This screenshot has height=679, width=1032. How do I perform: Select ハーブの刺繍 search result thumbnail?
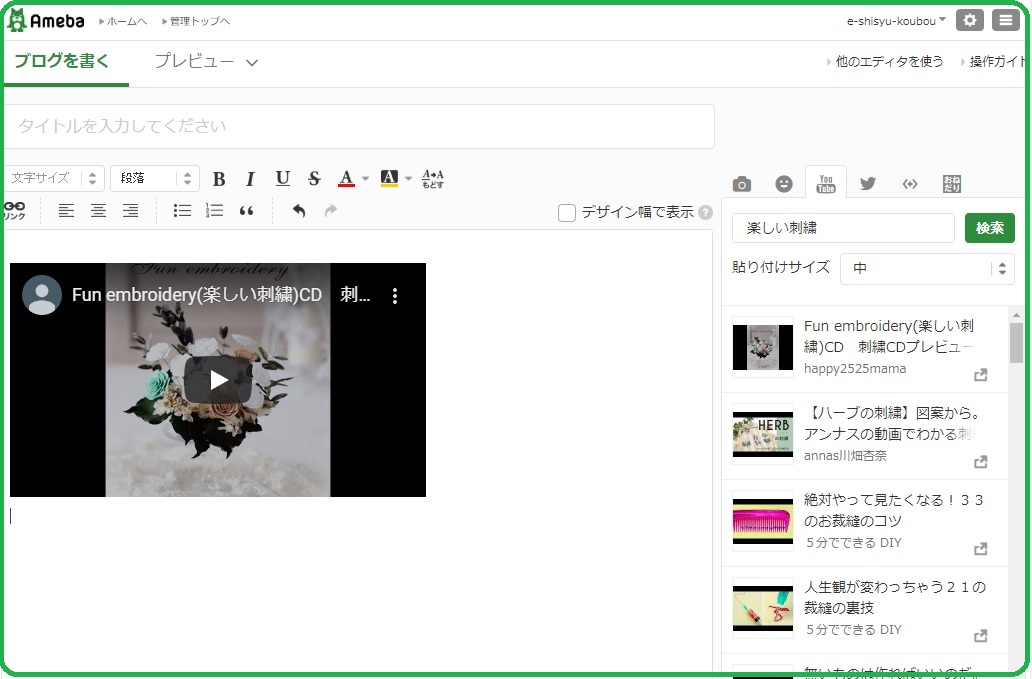coord(763,434)
